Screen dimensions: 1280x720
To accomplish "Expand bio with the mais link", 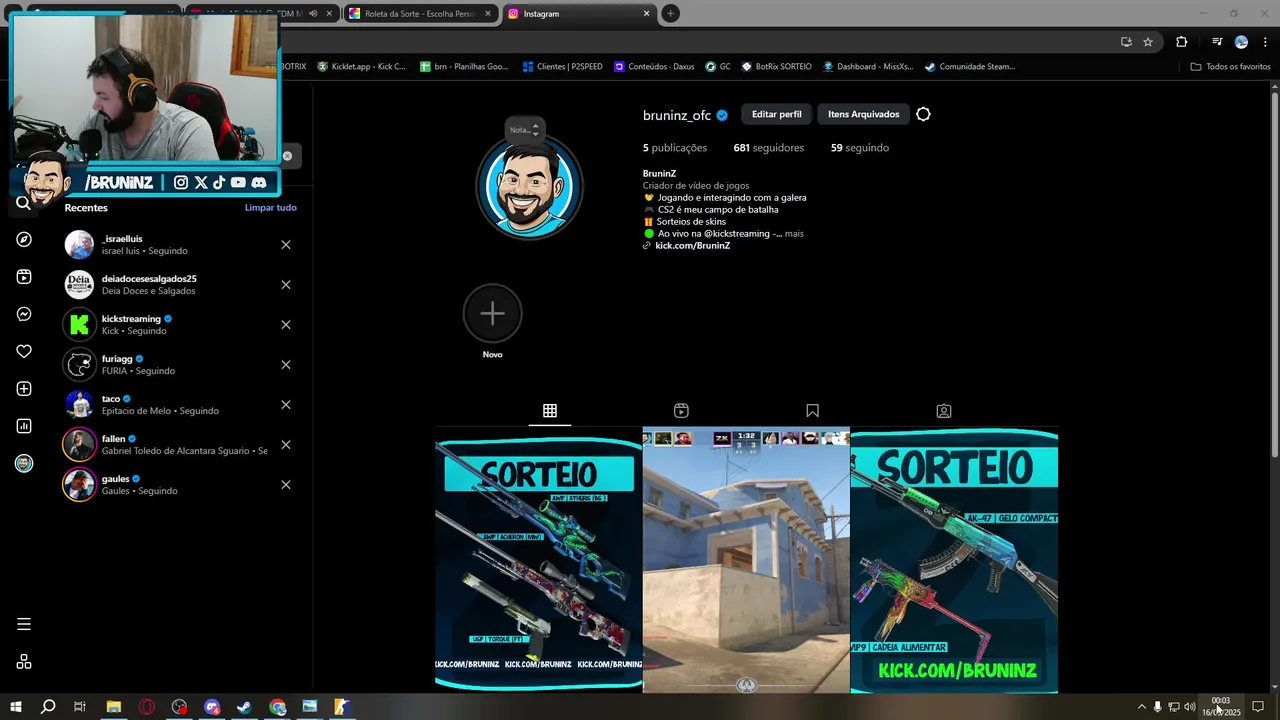I will (x=794, y=234).
